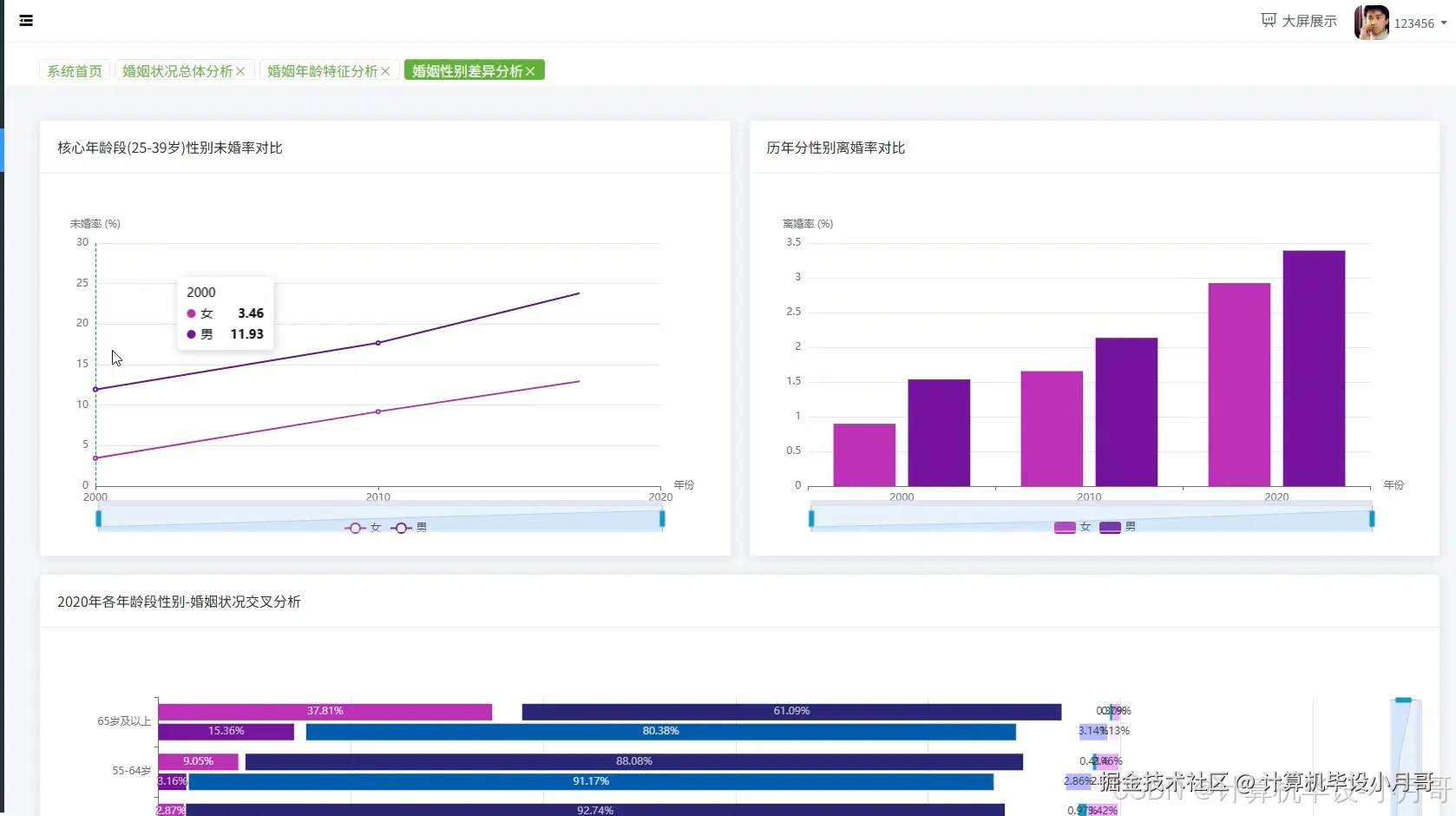Click the 2010 male divorce rate bar
The width and height of the screenshot is (1456, 816).
tap(1126, 411)
